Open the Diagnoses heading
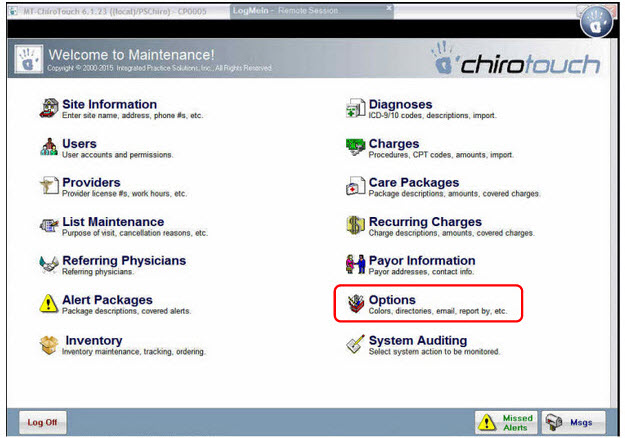Viewport: 625px width, 438px height. (x=401, y=104)
